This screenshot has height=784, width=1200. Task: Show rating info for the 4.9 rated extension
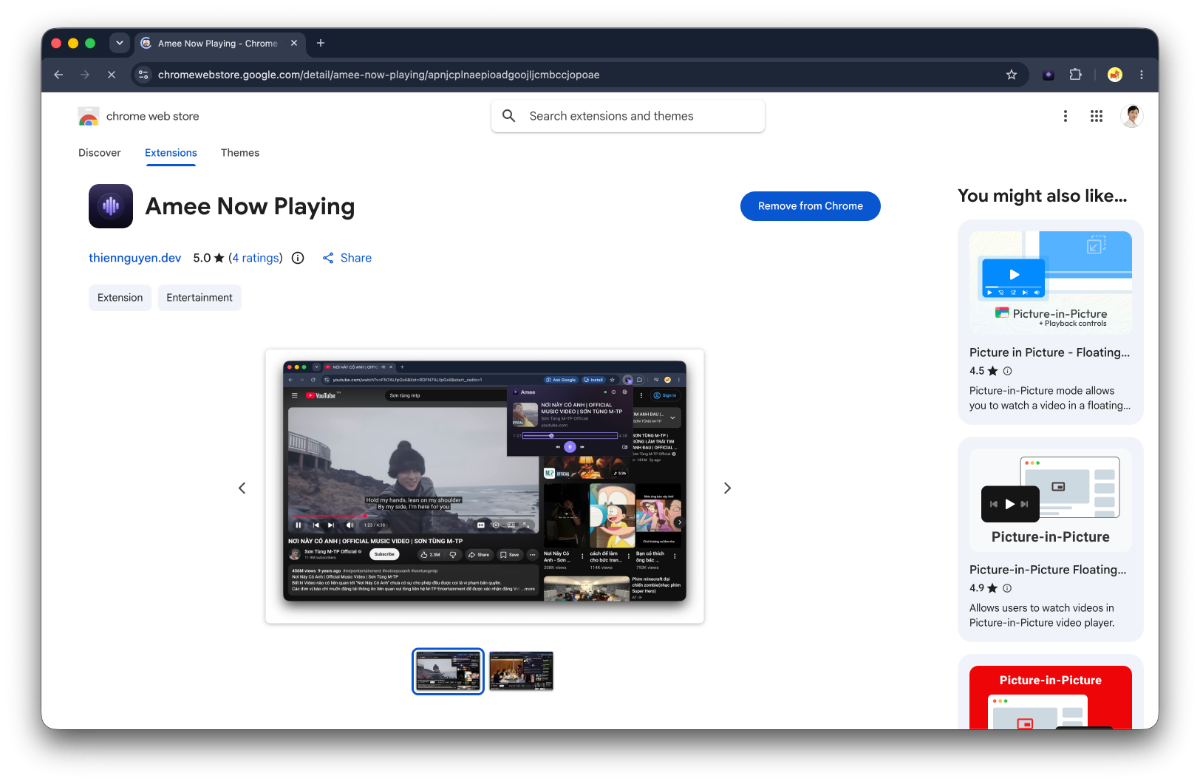[1007, 588]
